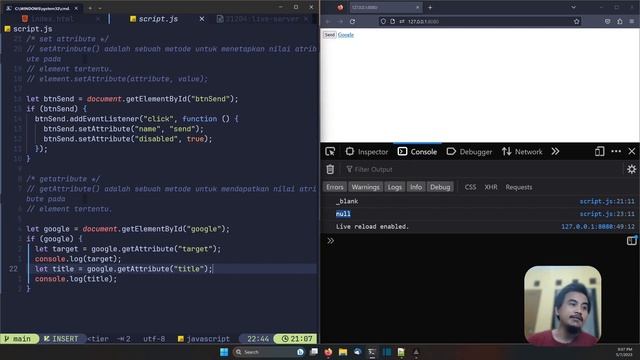
Task: Toggle the console split sidebar icon
Action: pyautogui.click(x=631, y=240)
